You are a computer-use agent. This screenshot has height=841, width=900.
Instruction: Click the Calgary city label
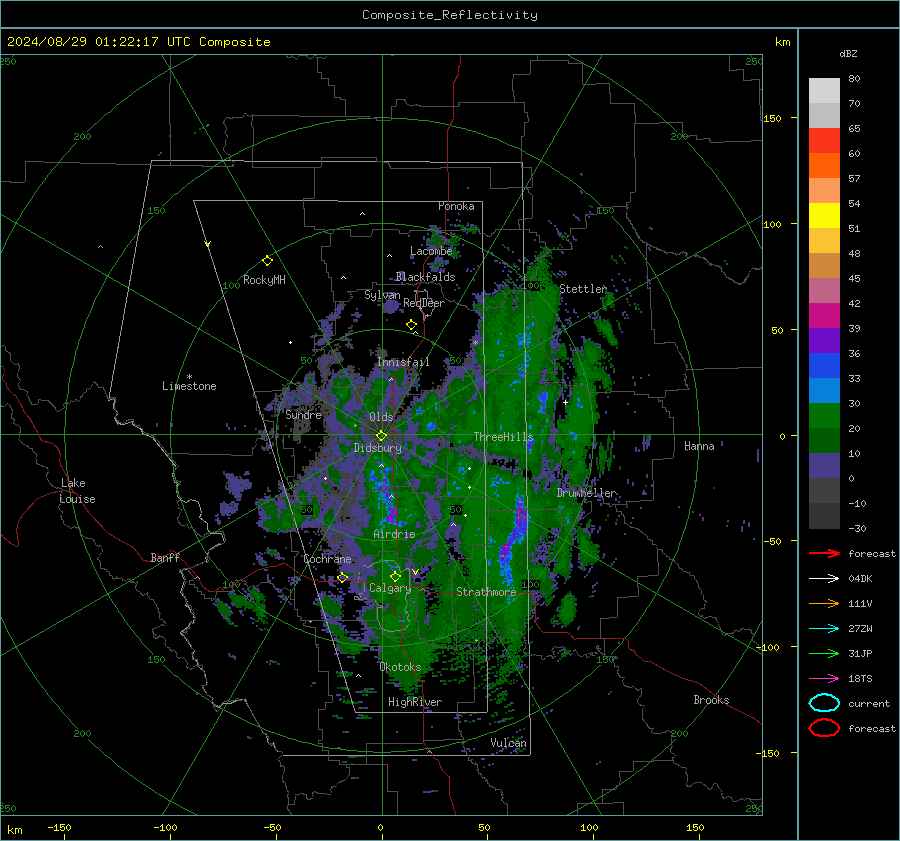click(390, 588)
